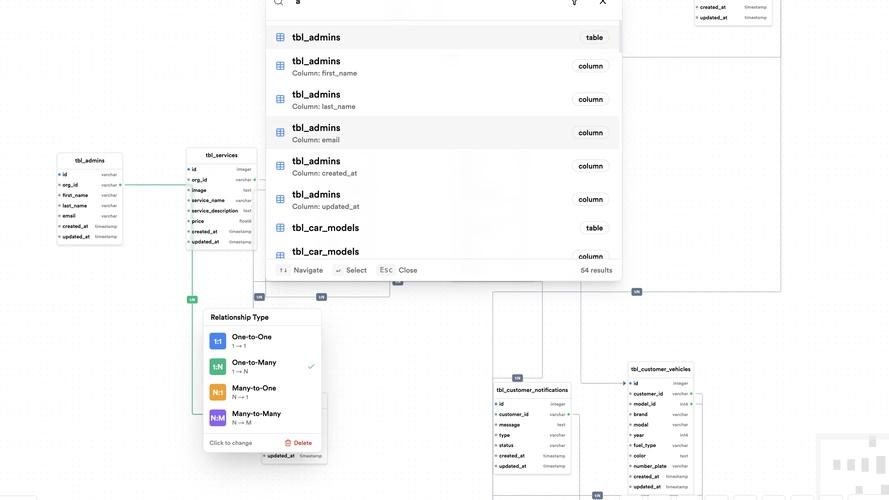Close the search panel with X icon

603,2
